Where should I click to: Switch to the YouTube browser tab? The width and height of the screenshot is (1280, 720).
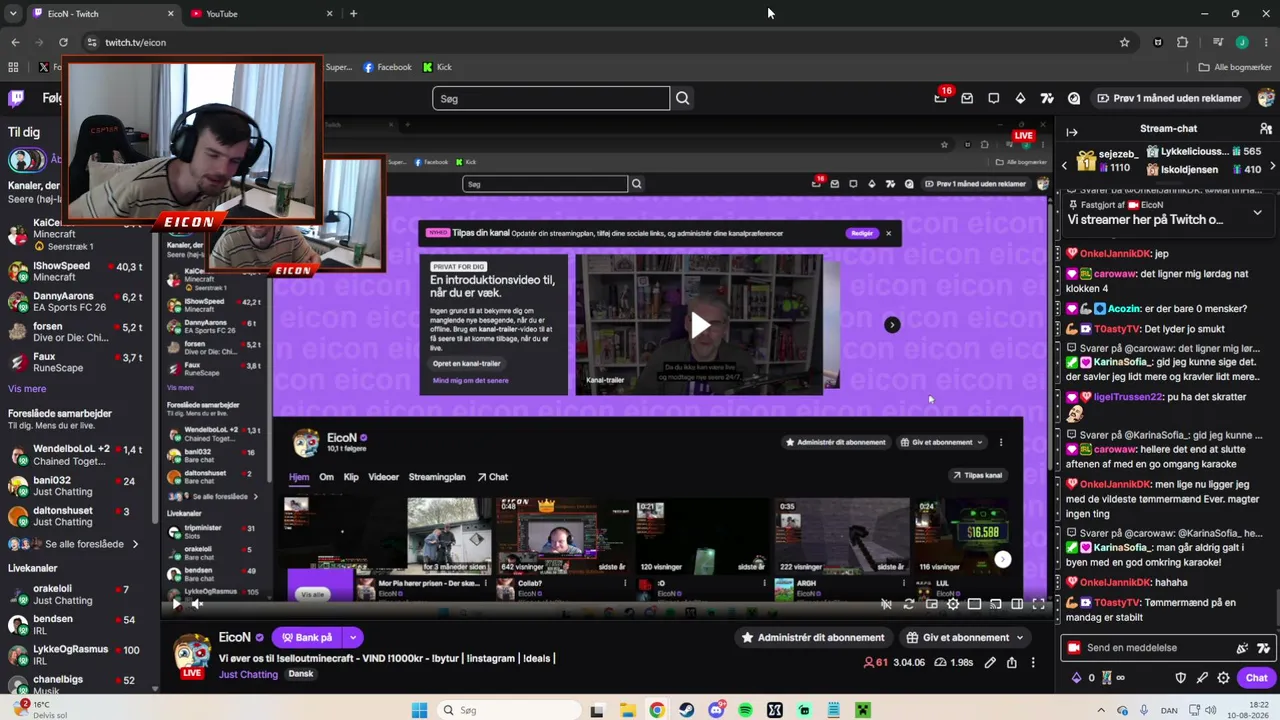(260, 14)
